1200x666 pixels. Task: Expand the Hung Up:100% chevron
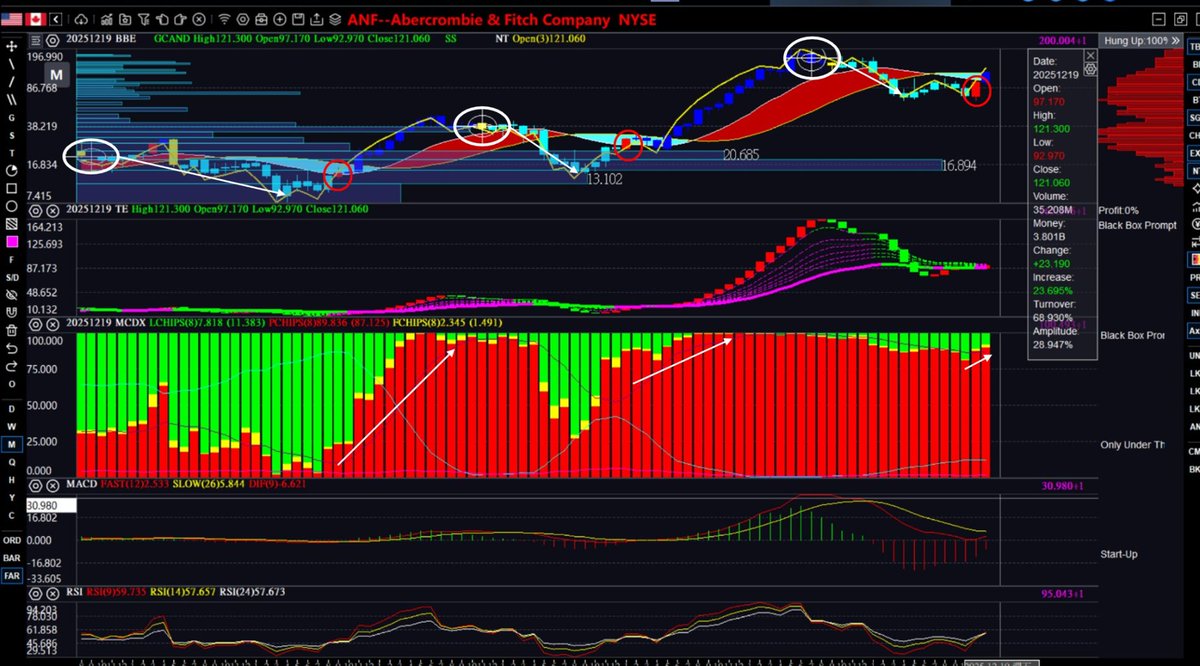pyautogui.click(x=1175, y=41)
